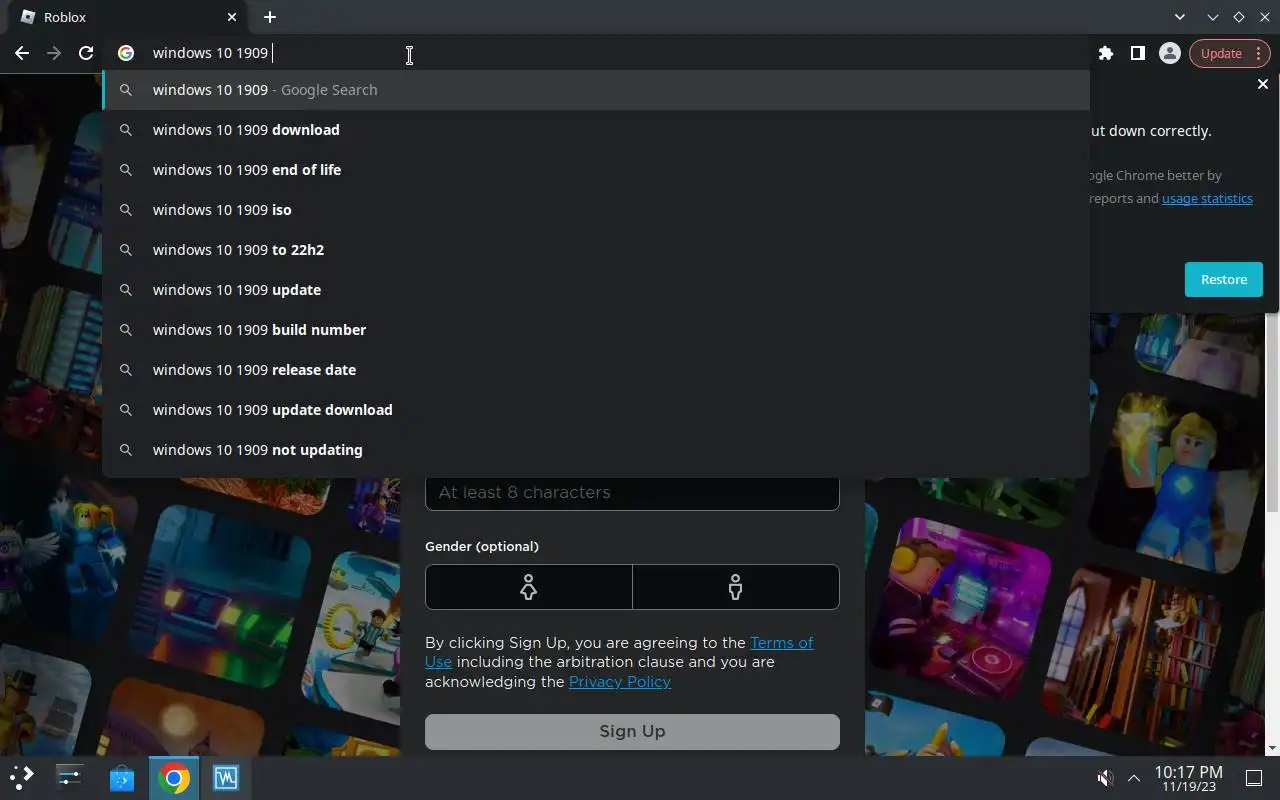1280x800 pixels.
Task: Click the show desktop icon in tray
Action: 1253,778
